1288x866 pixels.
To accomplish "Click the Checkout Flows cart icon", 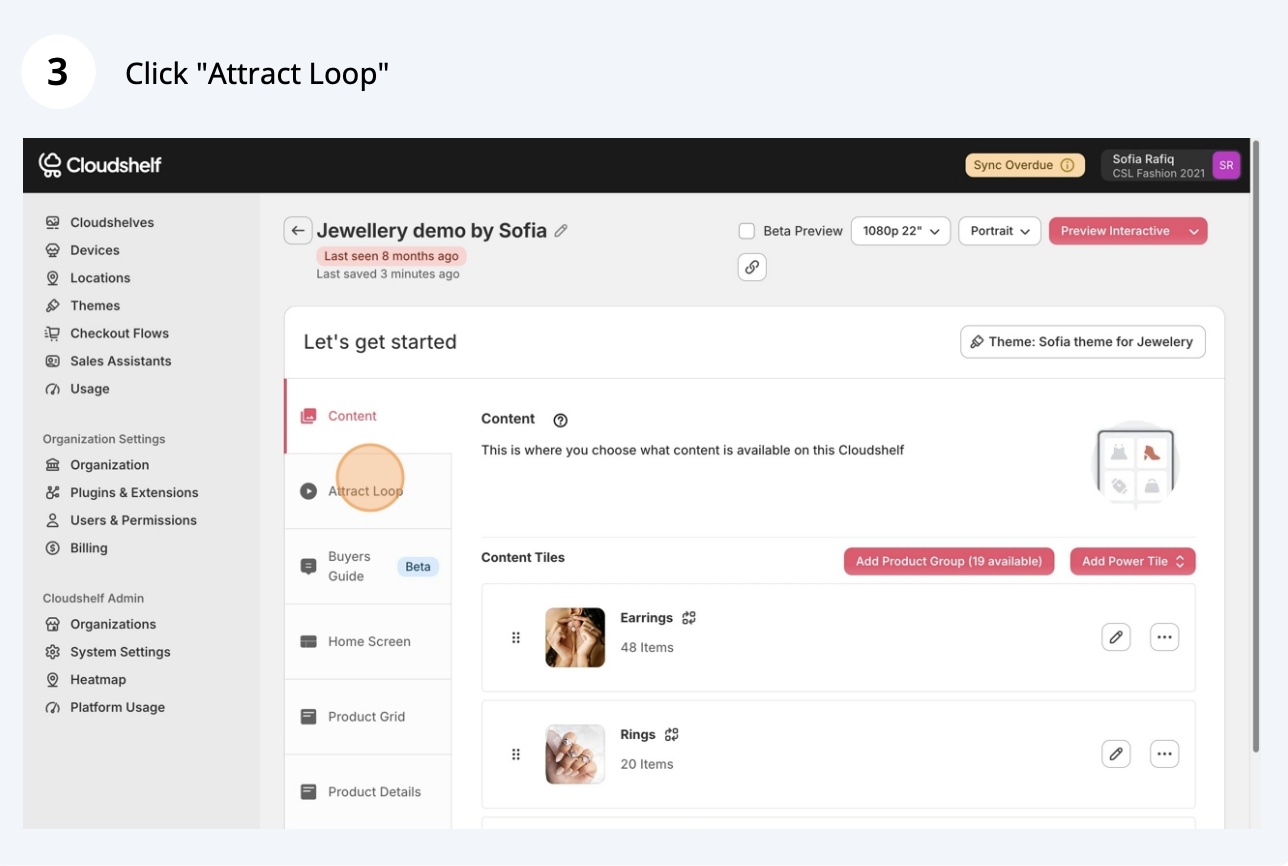I will click(53, 333).
